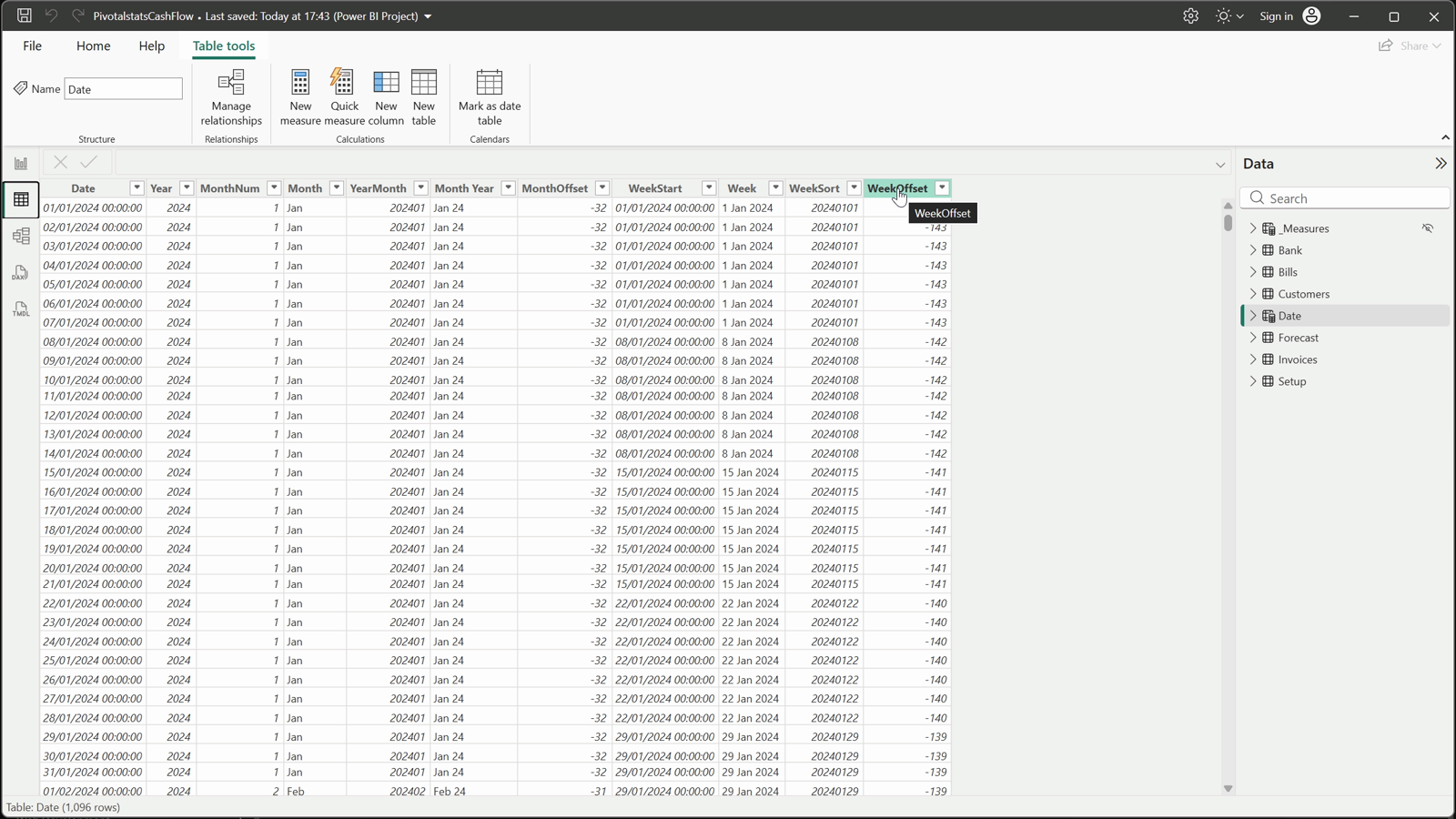The height and width of the screenshot is (819, 1456).
Task: Open DAX query view icon
Action: pos(21,273)
